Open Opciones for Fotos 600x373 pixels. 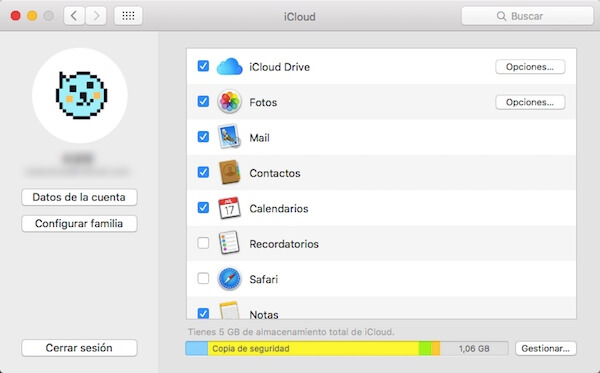530,102
